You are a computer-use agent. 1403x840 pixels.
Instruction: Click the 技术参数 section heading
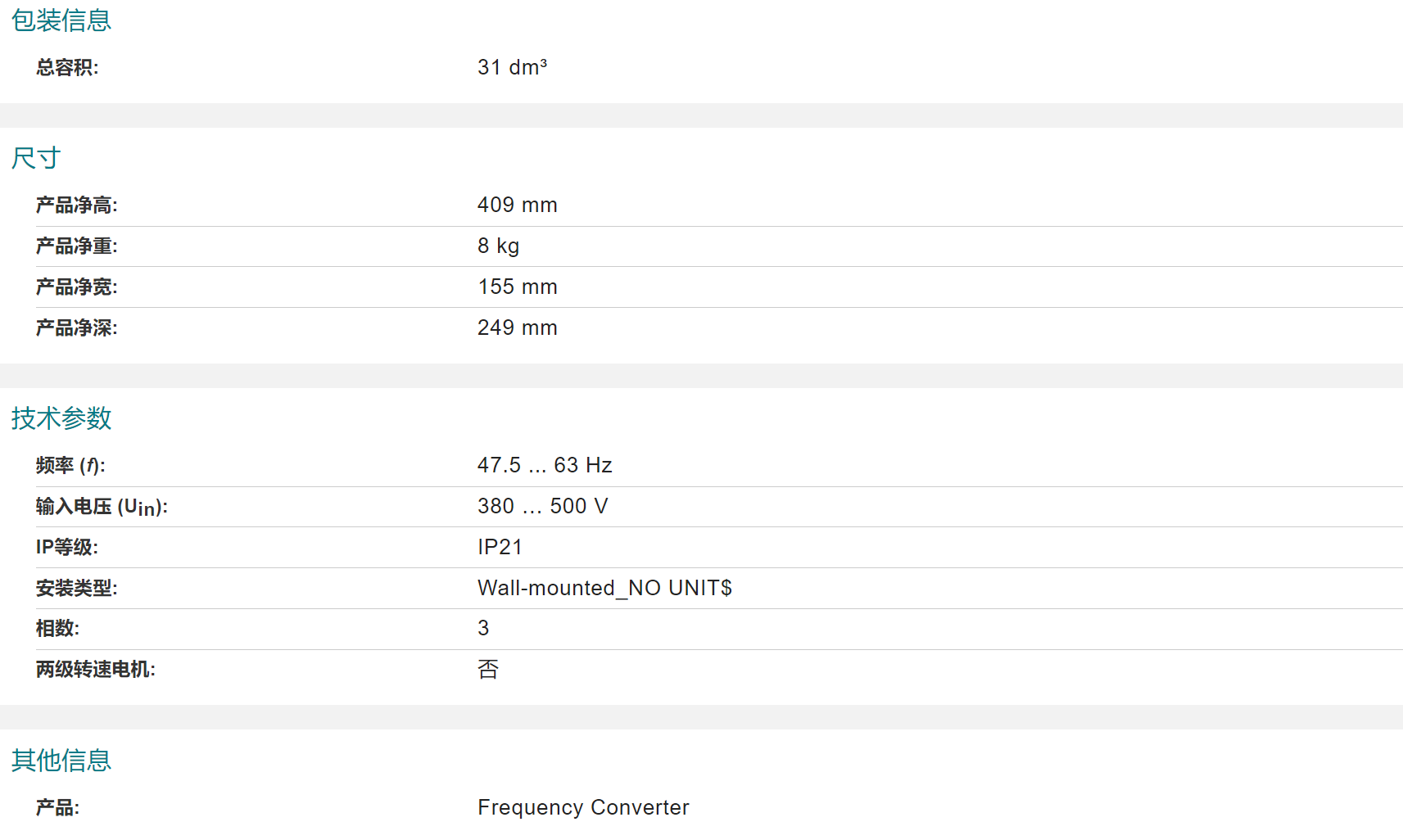click(61, 418)
